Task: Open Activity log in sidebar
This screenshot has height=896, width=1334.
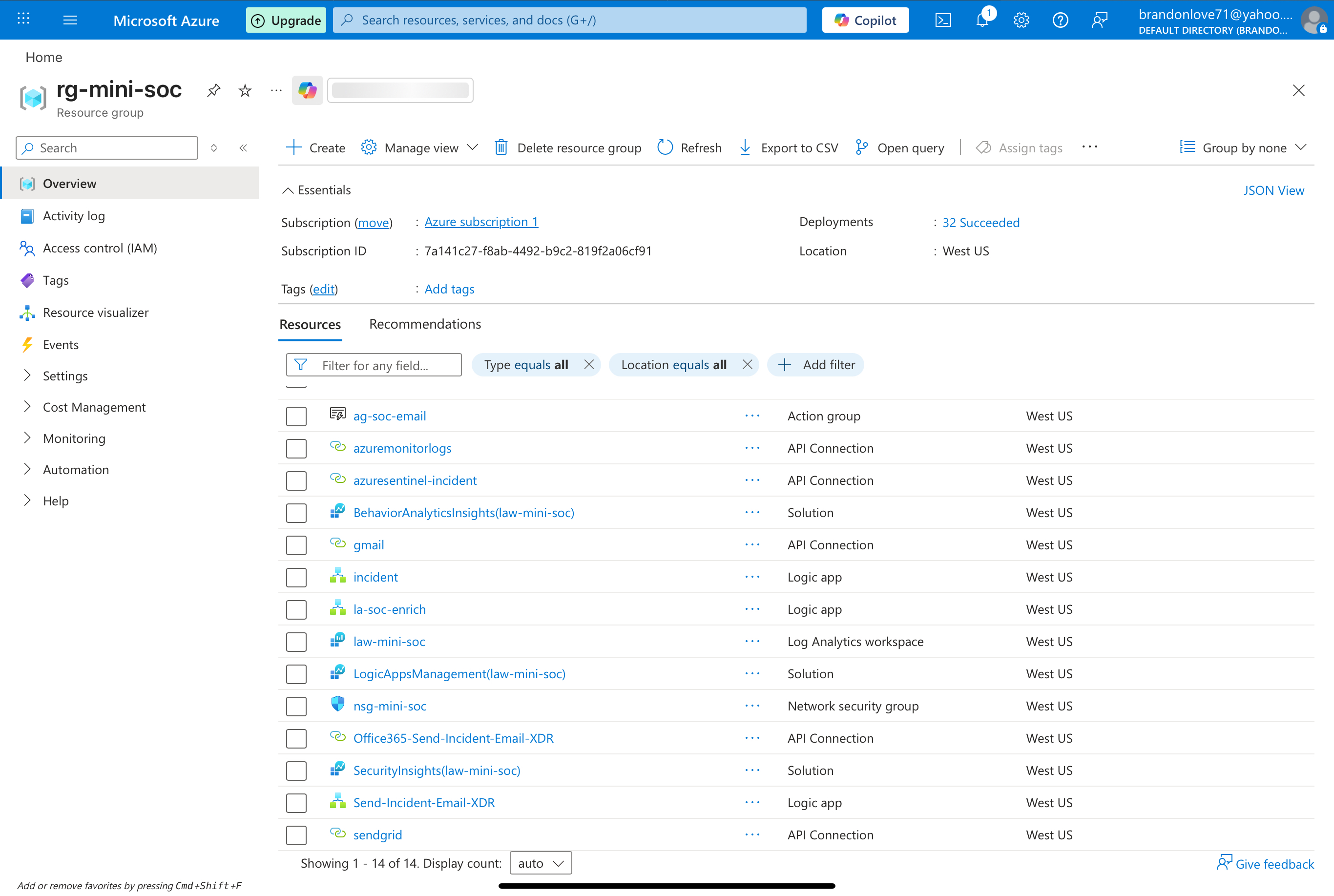Action: tap(74, 216)
